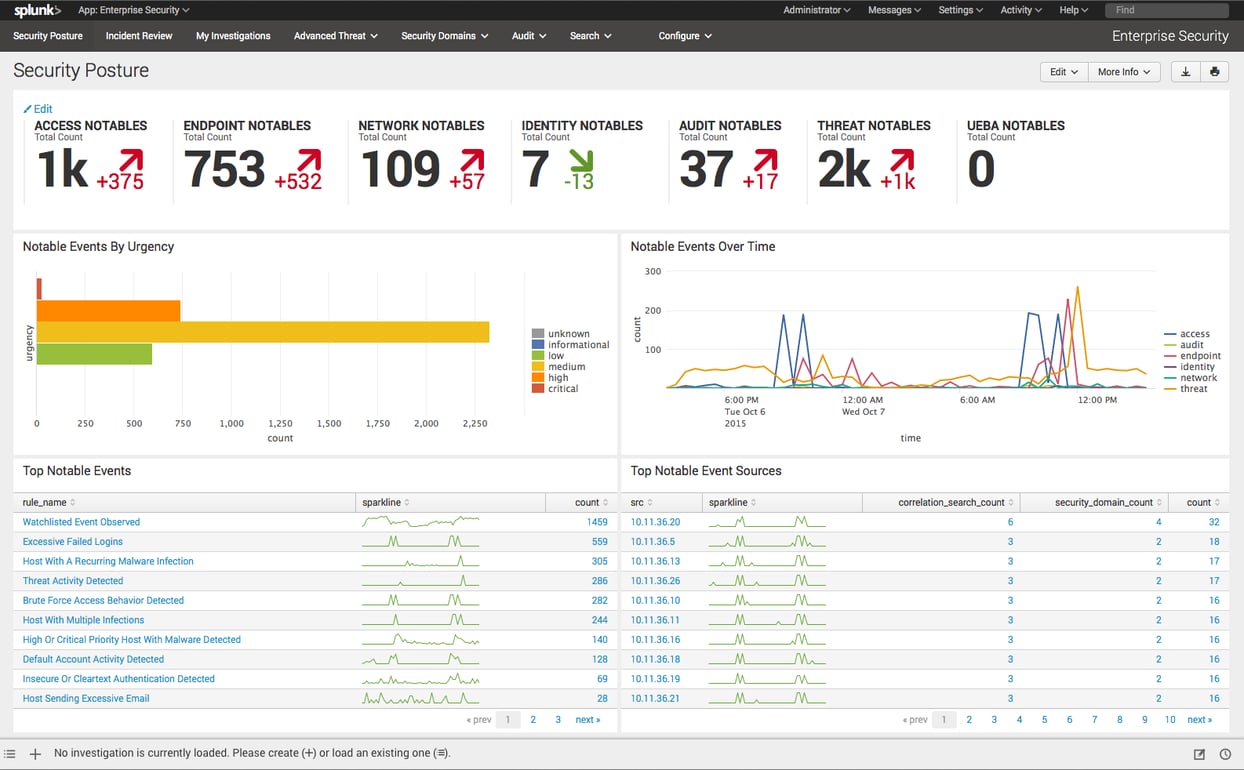Open the Edit dropdown
Image resolution: width=1244 pixels, height=770 pixels.
(1062, 71)
